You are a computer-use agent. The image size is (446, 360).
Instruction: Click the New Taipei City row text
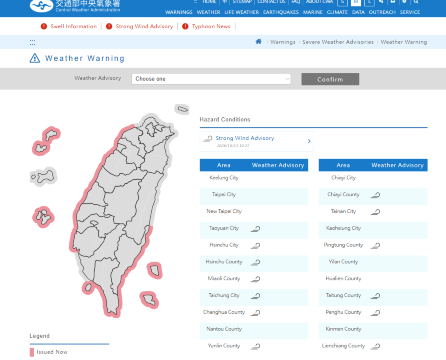[x=224, y=211]
